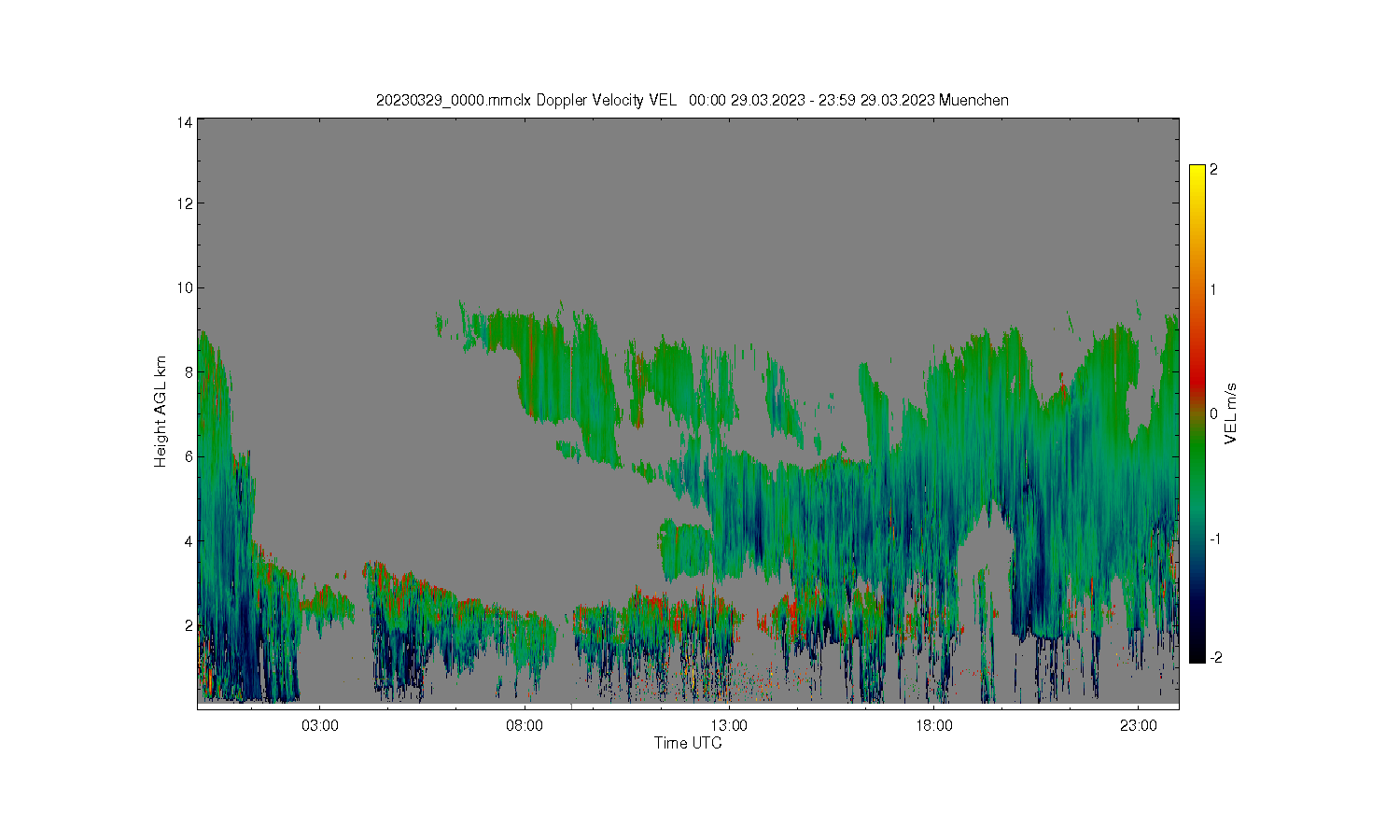Click the '23:00' time tick label
This screenshot has height=840, width=1400.
coord(1139,725)
